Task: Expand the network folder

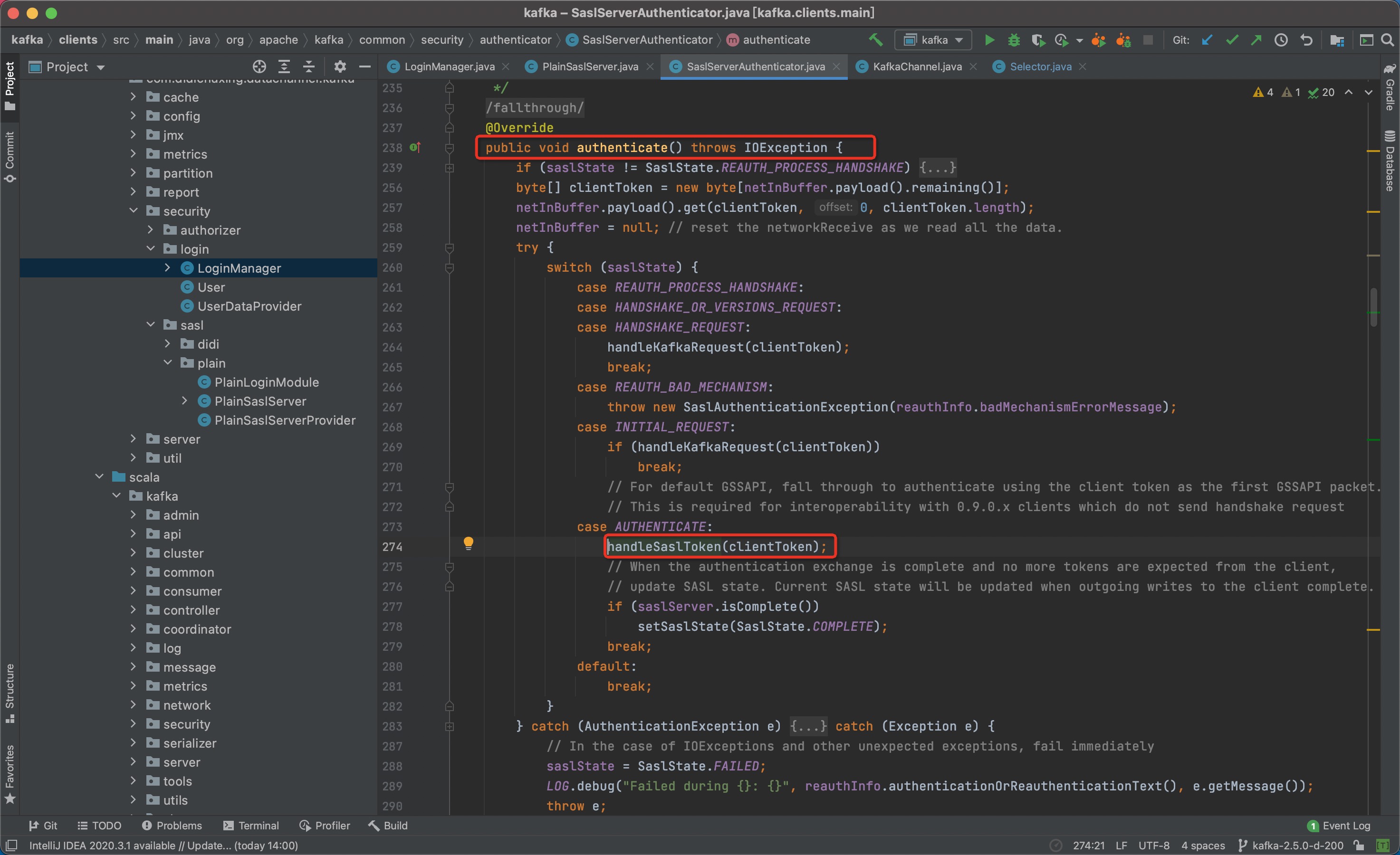Action: 133,704
